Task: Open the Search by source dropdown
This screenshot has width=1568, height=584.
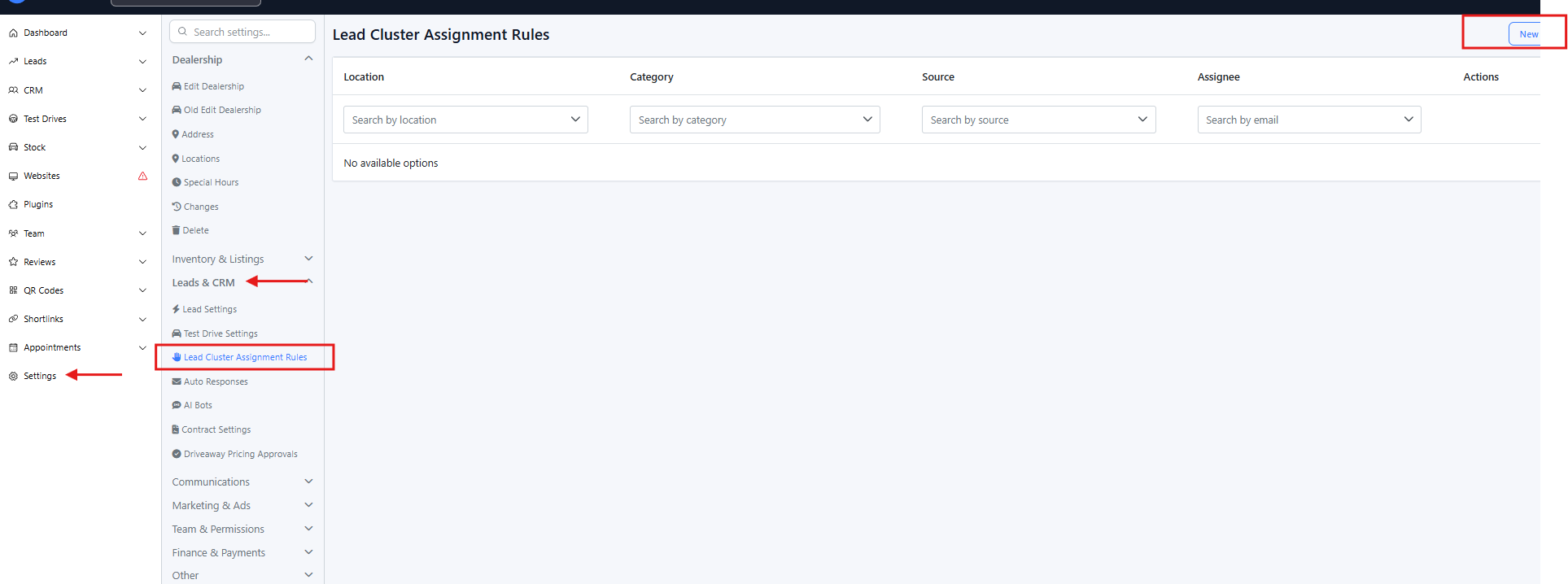Action: click(x=1037, y=120)
